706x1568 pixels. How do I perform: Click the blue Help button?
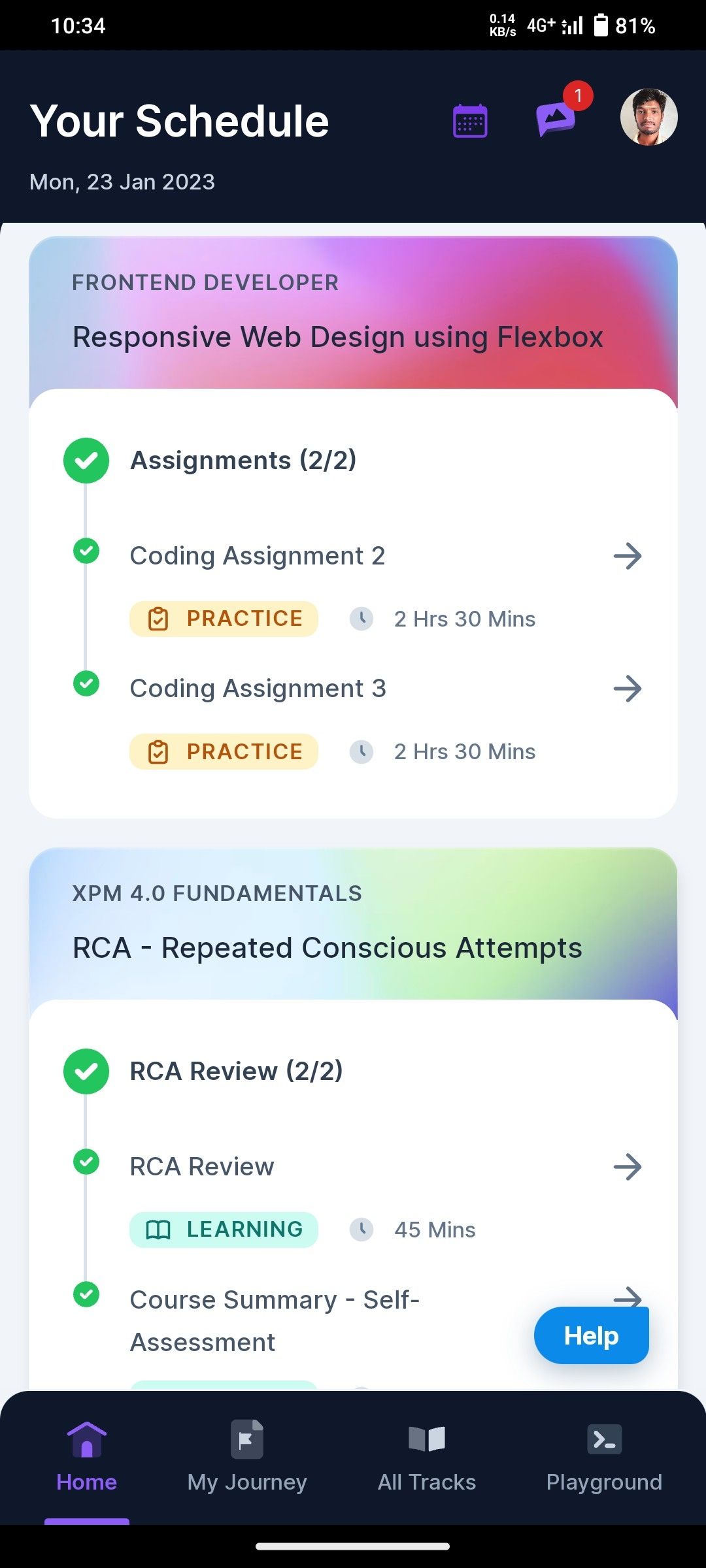tap(592, 1335)
